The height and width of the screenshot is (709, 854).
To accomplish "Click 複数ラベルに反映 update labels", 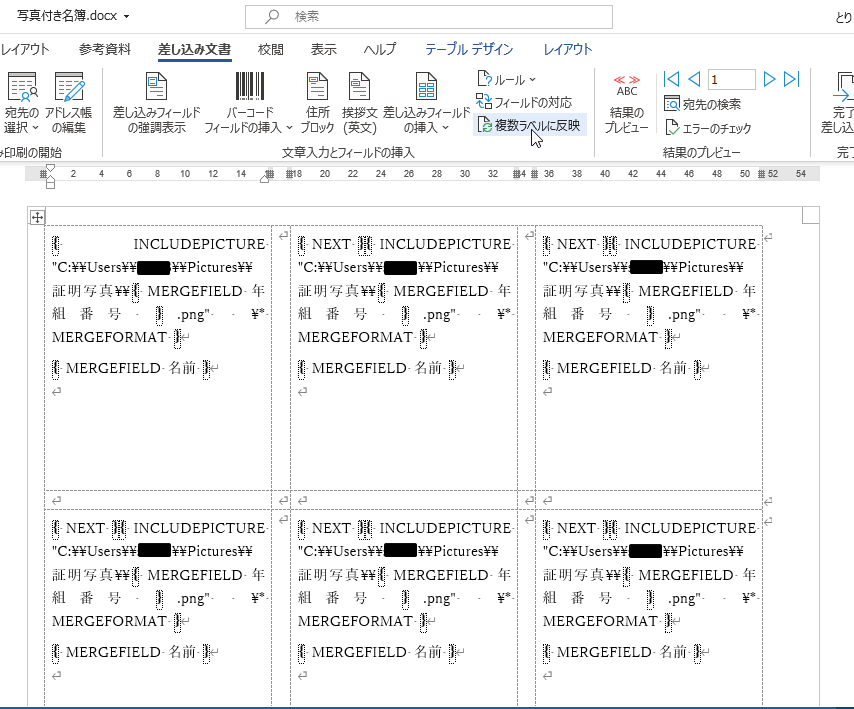I will 529,125.
